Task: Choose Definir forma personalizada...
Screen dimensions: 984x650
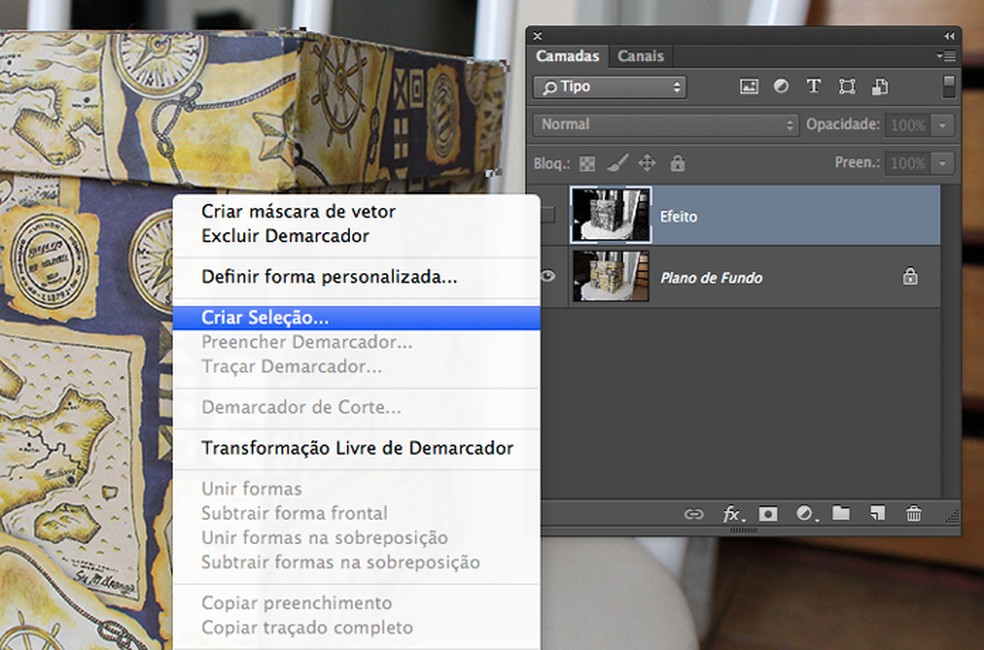Action: (356, 277)
